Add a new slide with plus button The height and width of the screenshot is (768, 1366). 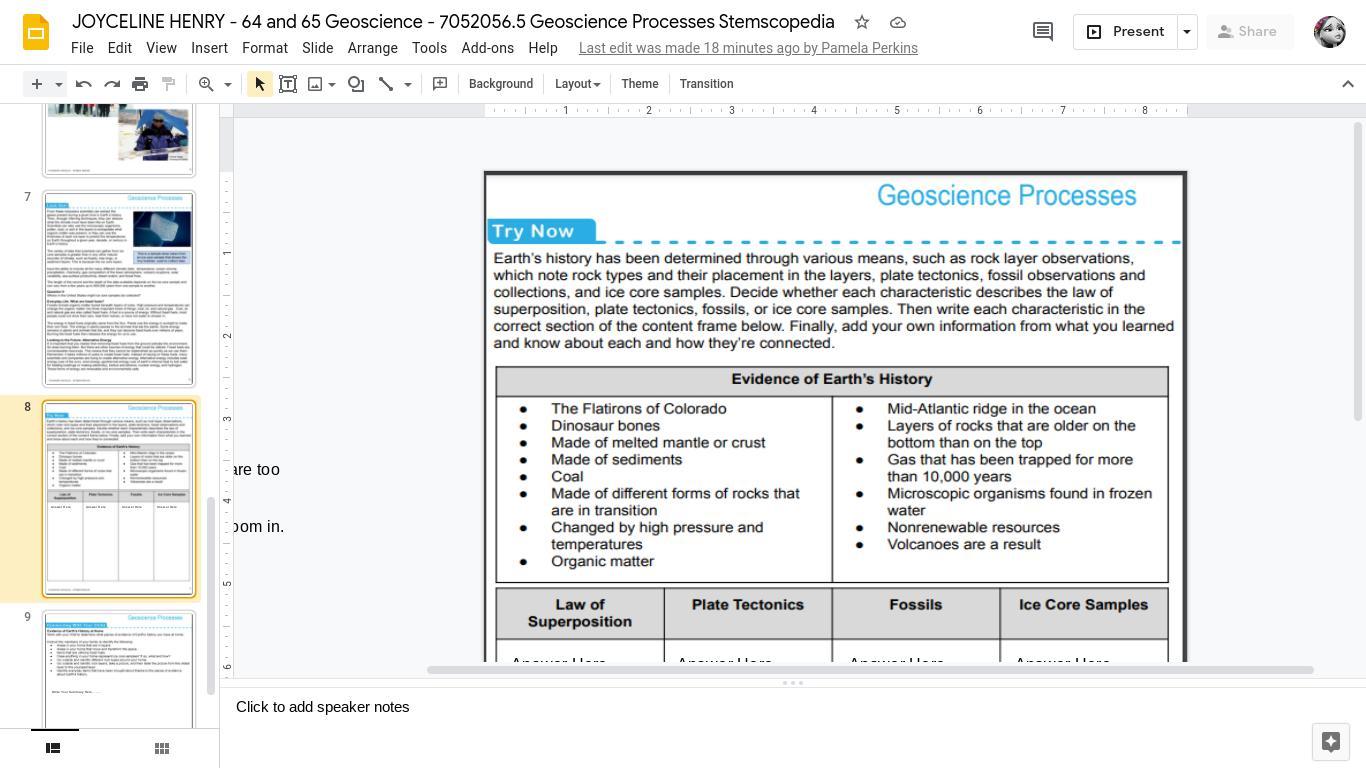(36, 84)
